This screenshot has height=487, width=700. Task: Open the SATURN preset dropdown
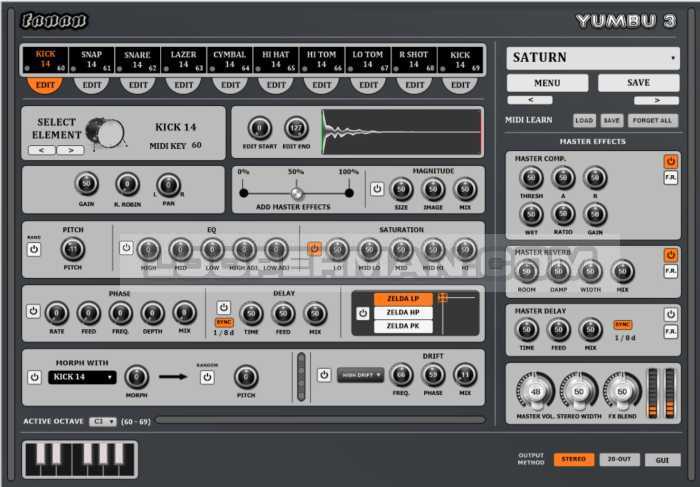pyautogui.click(x=593, y=58)
